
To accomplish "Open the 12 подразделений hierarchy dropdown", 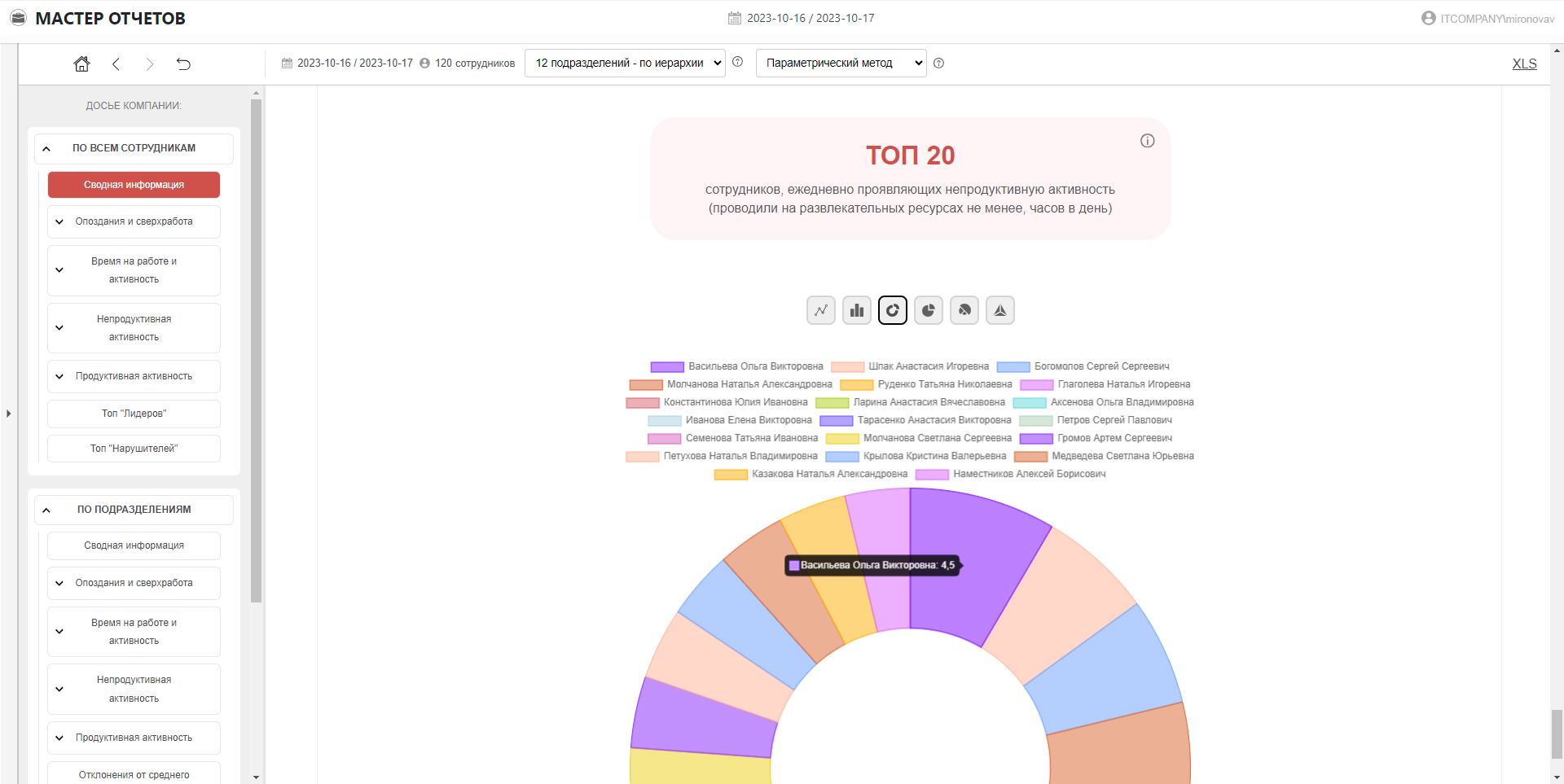I will pos(625,63).
